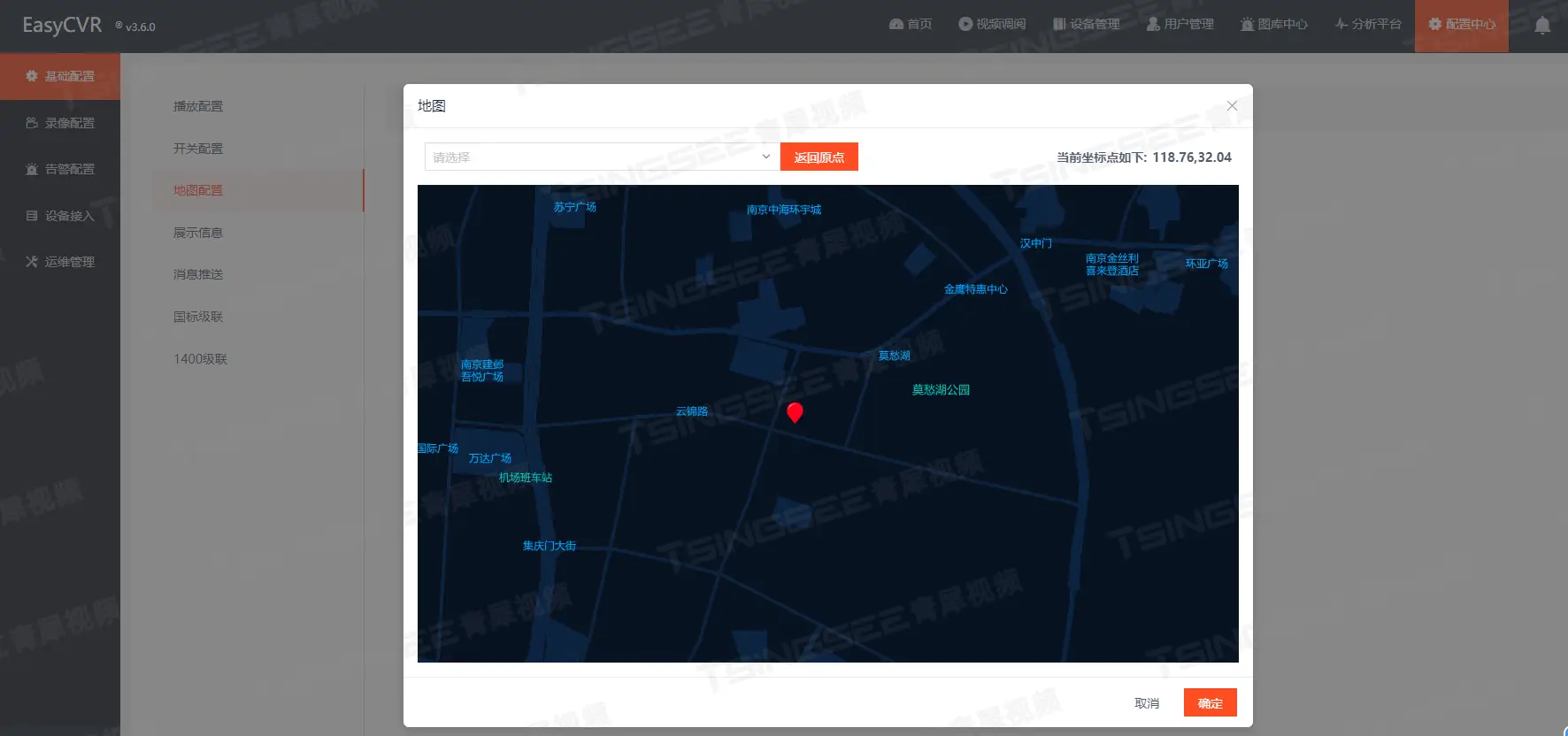The height and width of the screenshot is (736, 1568).
Task: Click the red location marker on map
Action: 795,412
